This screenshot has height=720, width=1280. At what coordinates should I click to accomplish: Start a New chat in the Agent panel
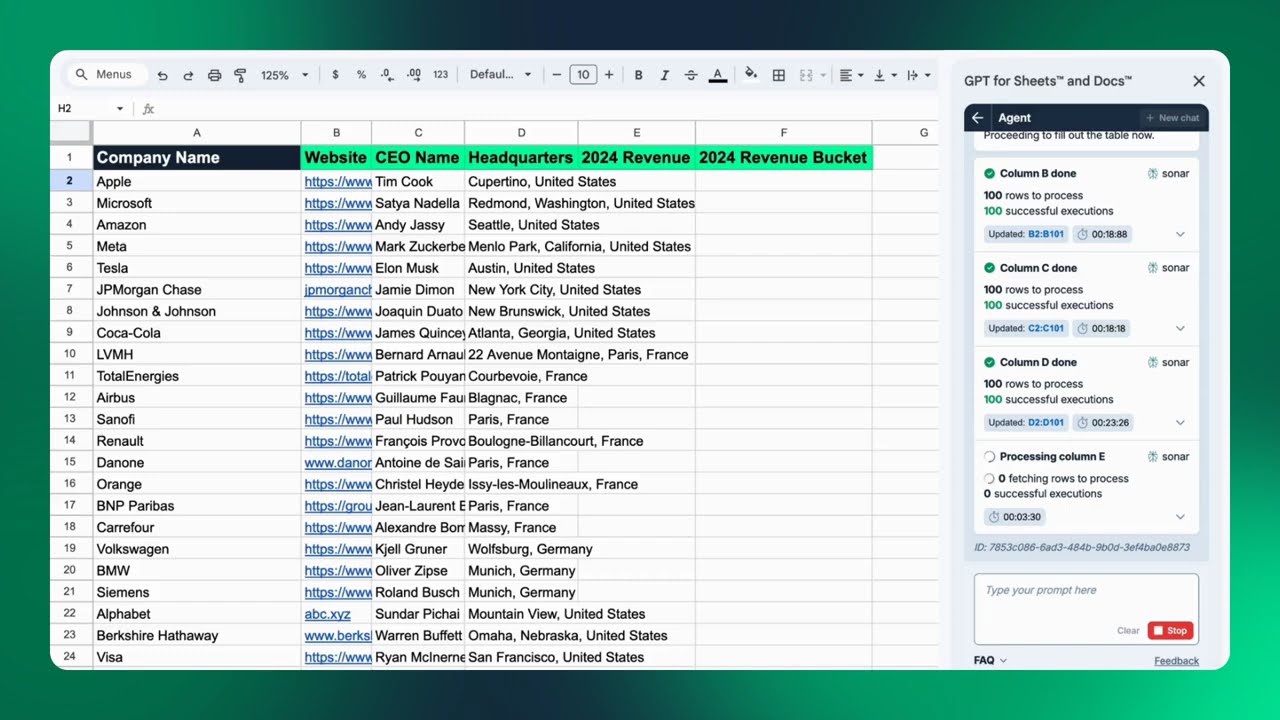click(x=1172, y=118)
